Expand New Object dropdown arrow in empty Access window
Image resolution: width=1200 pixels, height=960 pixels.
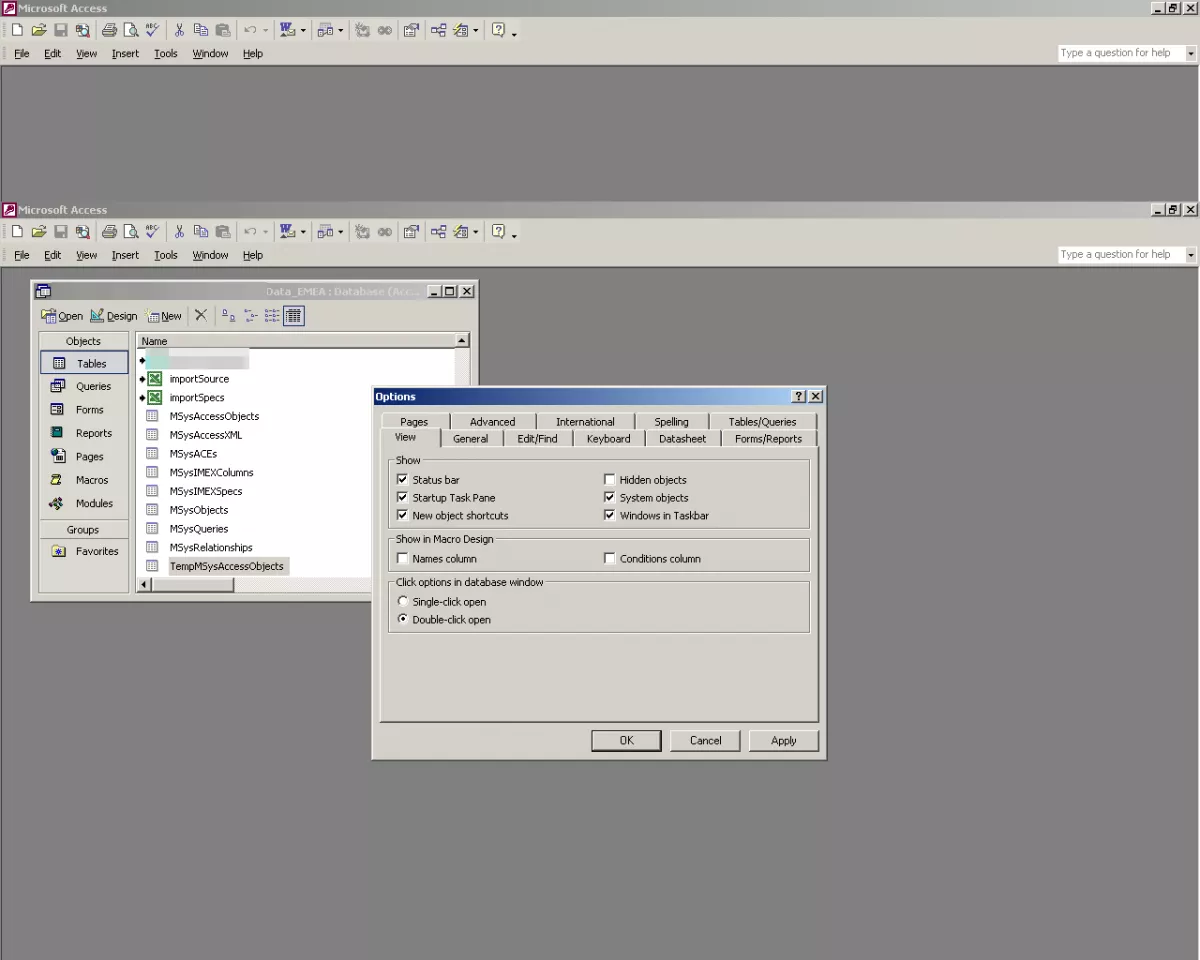(x=476, y=30)
